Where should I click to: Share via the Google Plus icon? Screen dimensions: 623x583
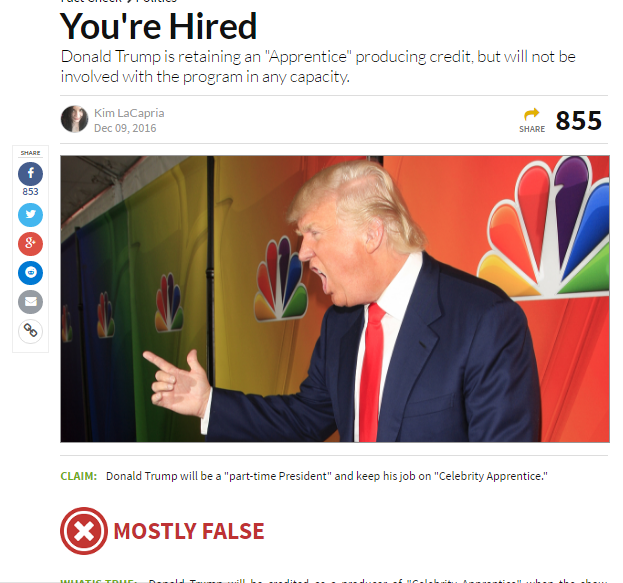(x=31, y=244)
